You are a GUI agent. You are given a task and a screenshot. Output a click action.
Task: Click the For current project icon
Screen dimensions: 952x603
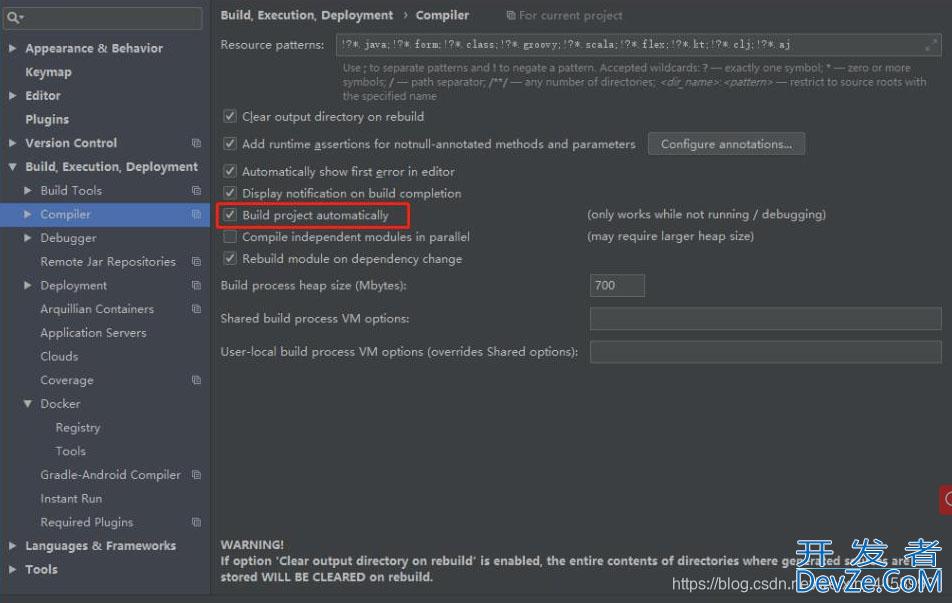[x=511, y=16]
